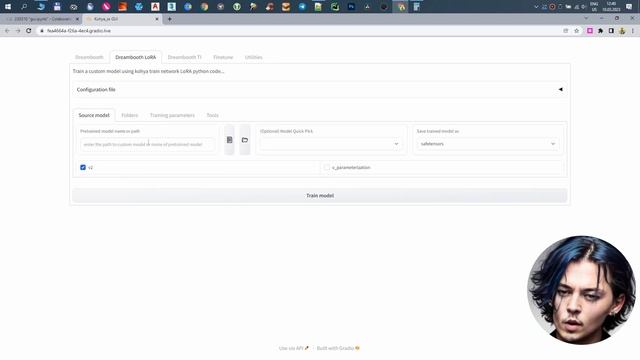Enable the v_parameterization checkbox
Viewport: 640px width, 360px height.
point(327,167)
